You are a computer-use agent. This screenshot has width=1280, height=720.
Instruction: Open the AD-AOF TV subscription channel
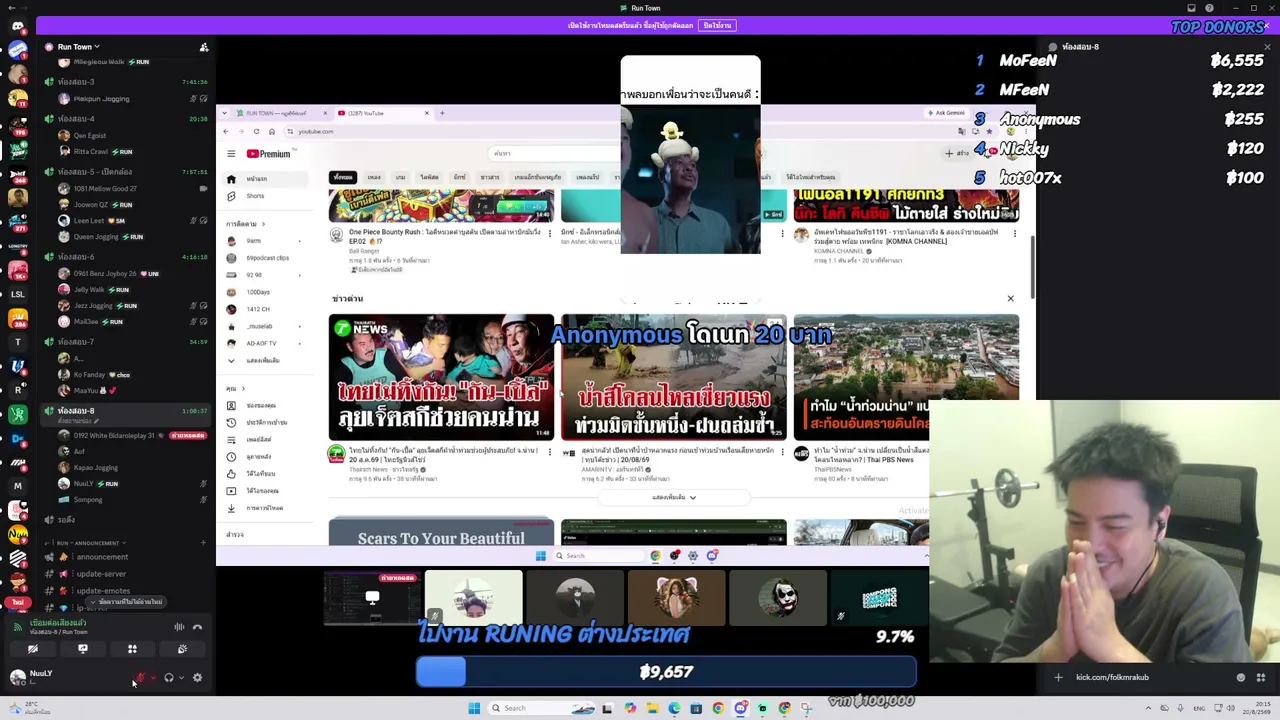click(261, 343)
